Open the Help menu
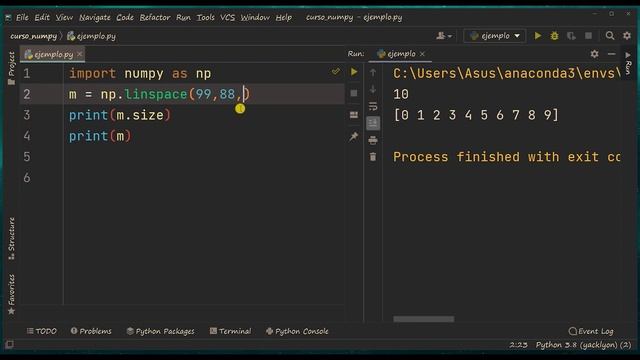Screen dimensions: 640x360 (283, 18)
